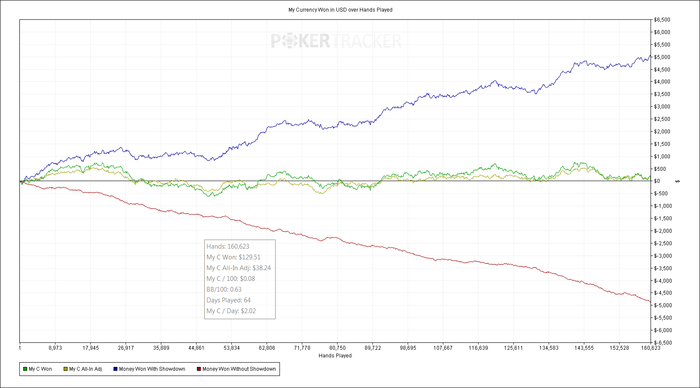Click the red Money Won Without Showdown swatch
This screenshot has height=388, width=700.
point(199,369)
